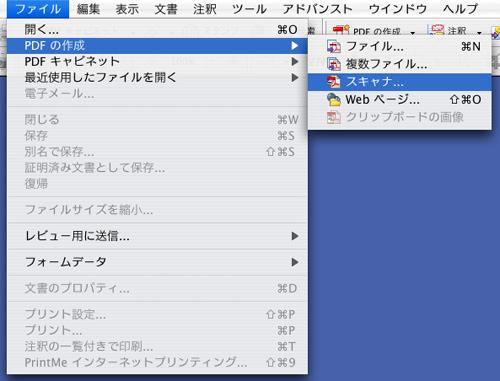Screen dimensions: 500x381
Task: Select ファイル... text in create submenu
Action: coord(375,47)
